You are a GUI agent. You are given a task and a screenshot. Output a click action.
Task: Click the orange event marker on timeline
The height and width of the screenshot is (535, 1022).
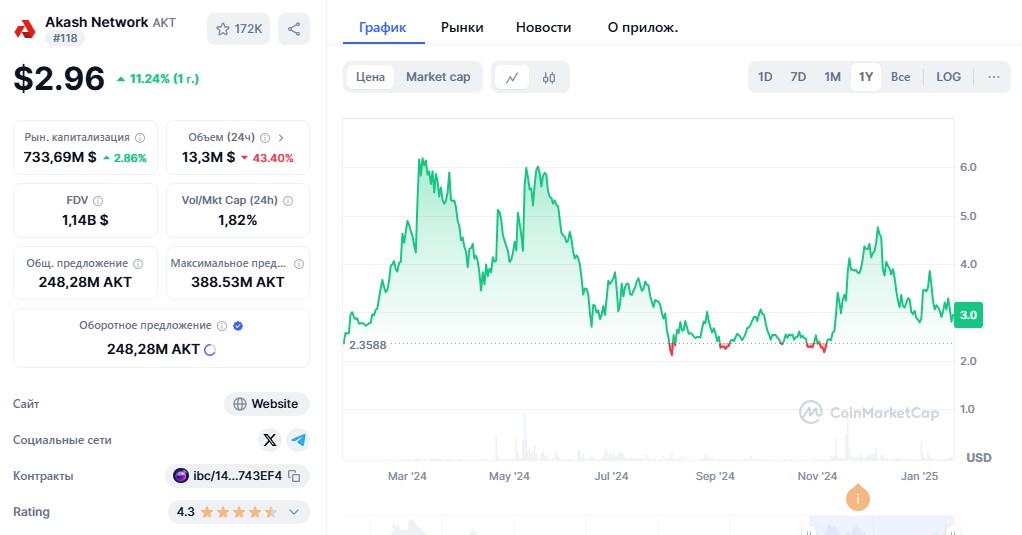tap(857, 497)
